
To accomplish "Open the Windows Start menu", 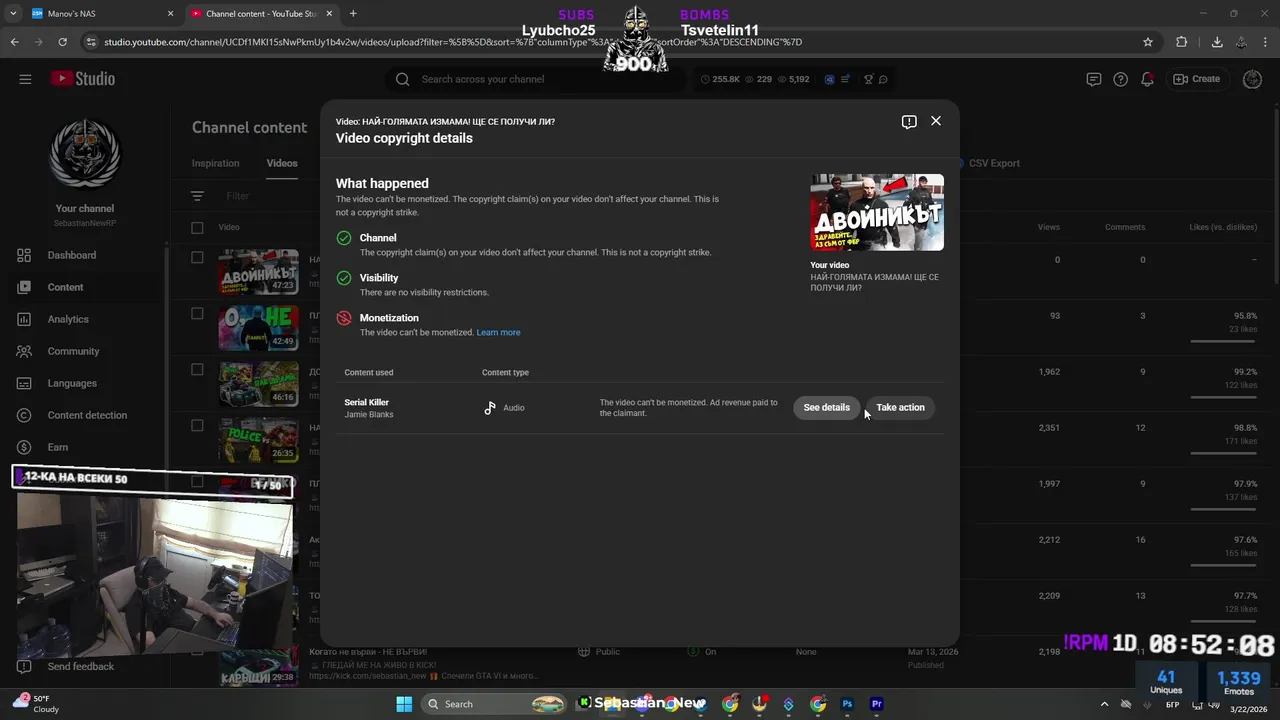I will 404,704.
